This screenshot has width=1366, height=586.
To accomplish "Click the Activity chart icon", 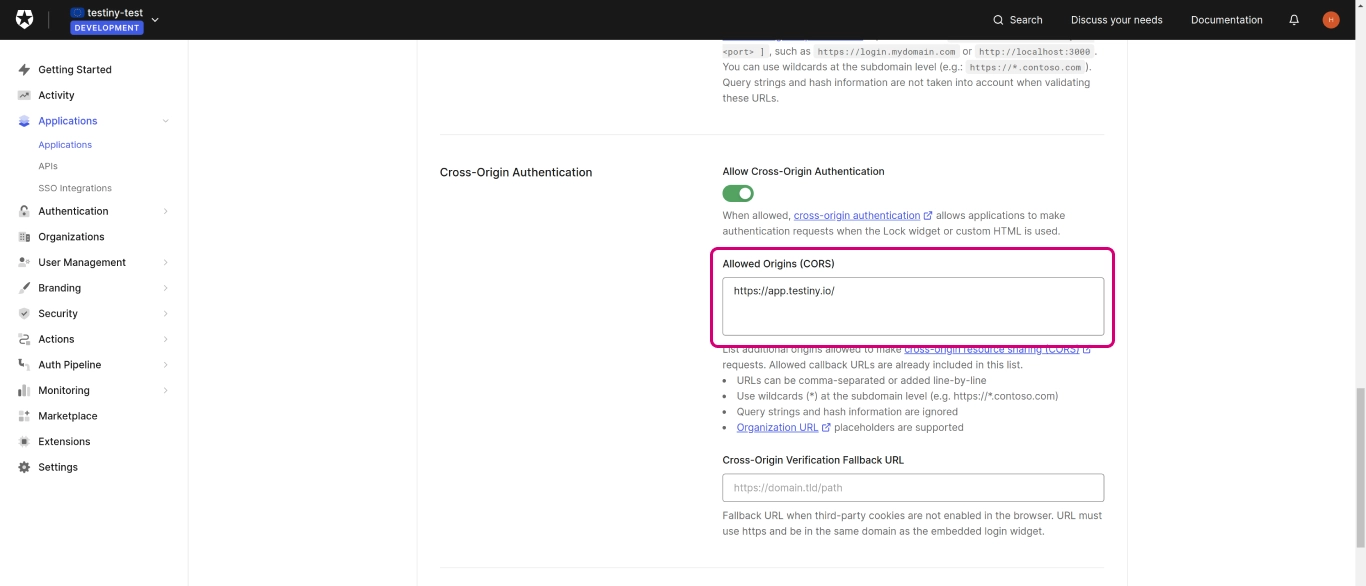I will (24, 96).
